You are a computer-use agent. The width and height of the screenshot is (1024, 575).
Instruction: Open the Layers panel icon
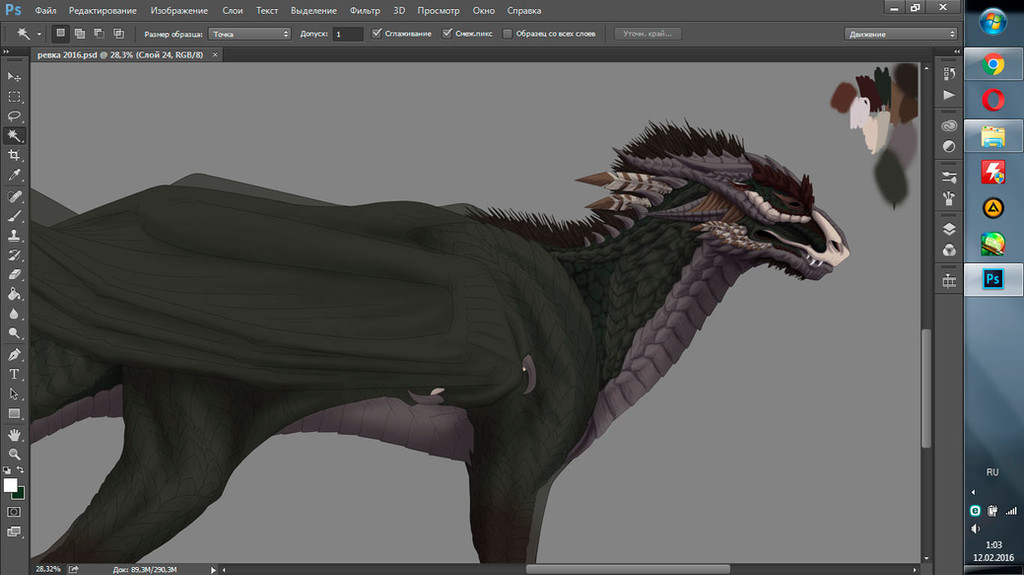click(949, 229)
